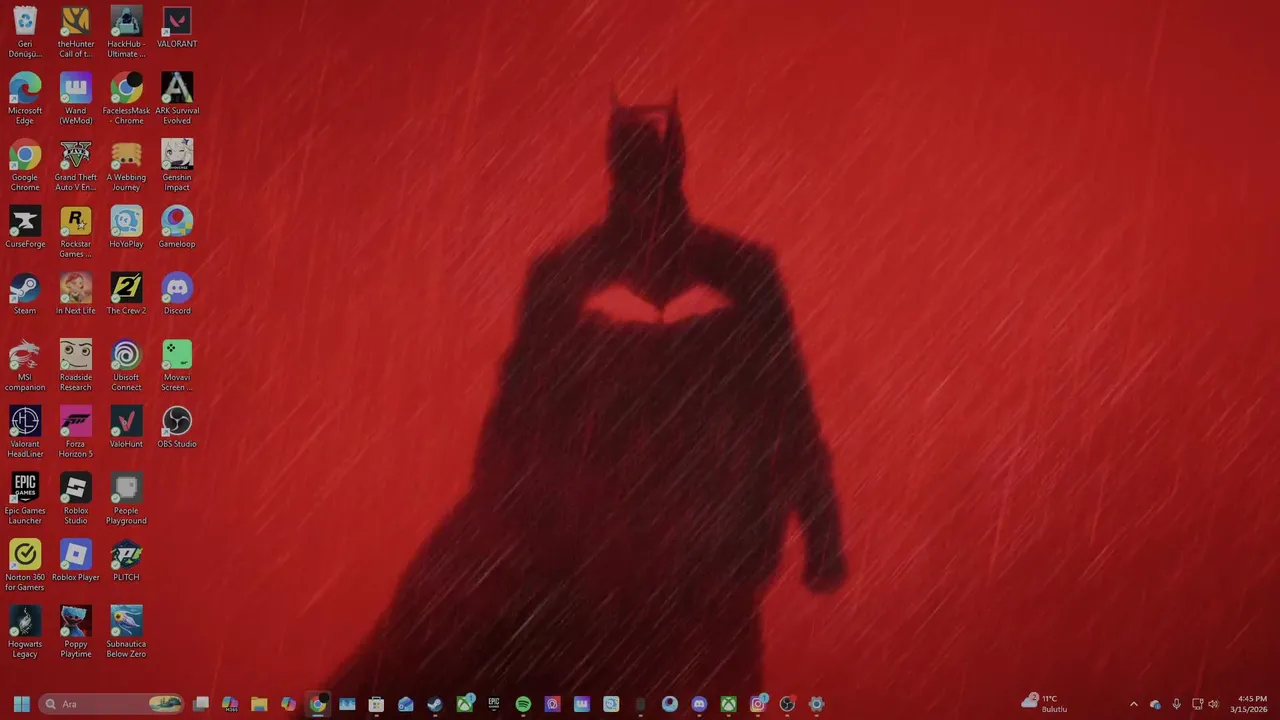Open volume speaker tray icon
Viewport: 1280px width, 720px height.
click(x=1214, y=704)
